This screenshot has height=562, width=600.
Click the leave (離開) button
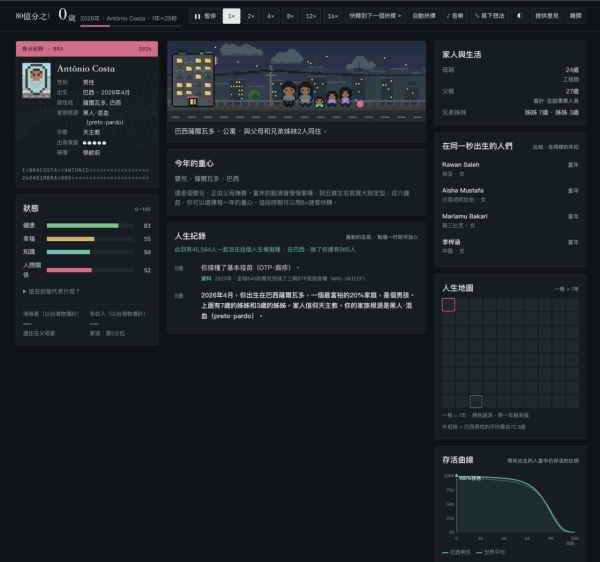point(576,16)
